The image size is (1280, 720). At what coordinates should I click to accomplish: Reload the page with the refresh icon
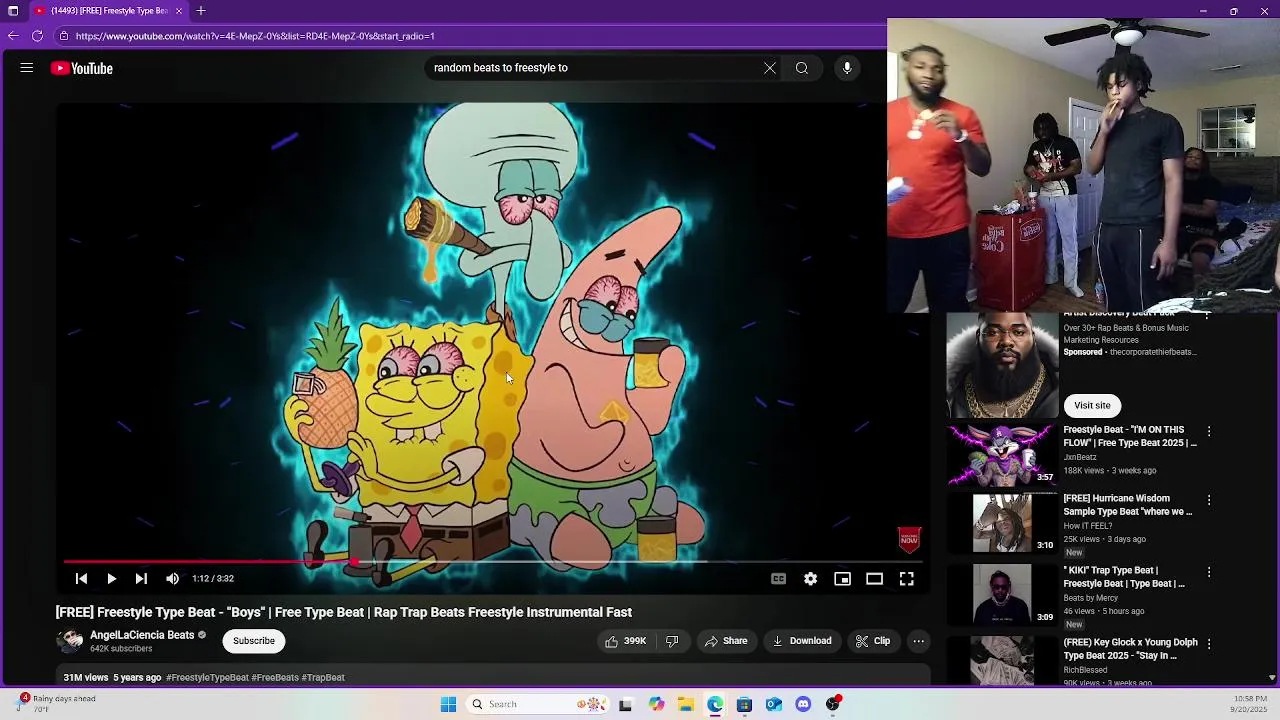(38, 36)
